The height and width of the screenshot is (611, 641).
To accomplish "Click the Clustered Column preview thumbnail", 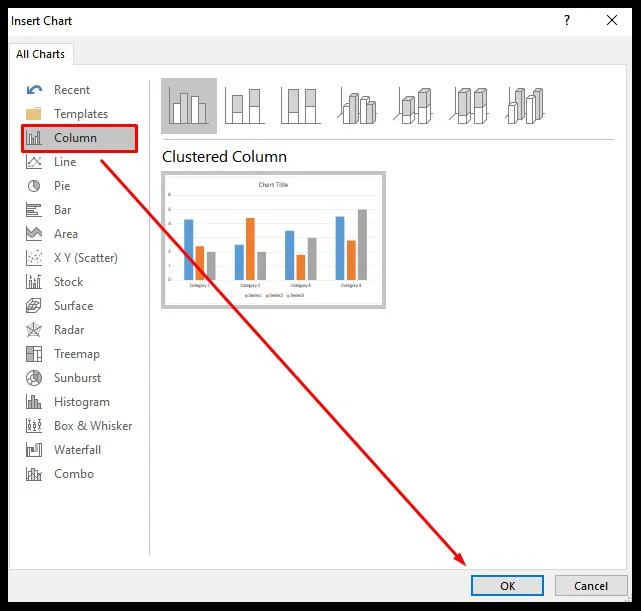I will coord(273,240).
